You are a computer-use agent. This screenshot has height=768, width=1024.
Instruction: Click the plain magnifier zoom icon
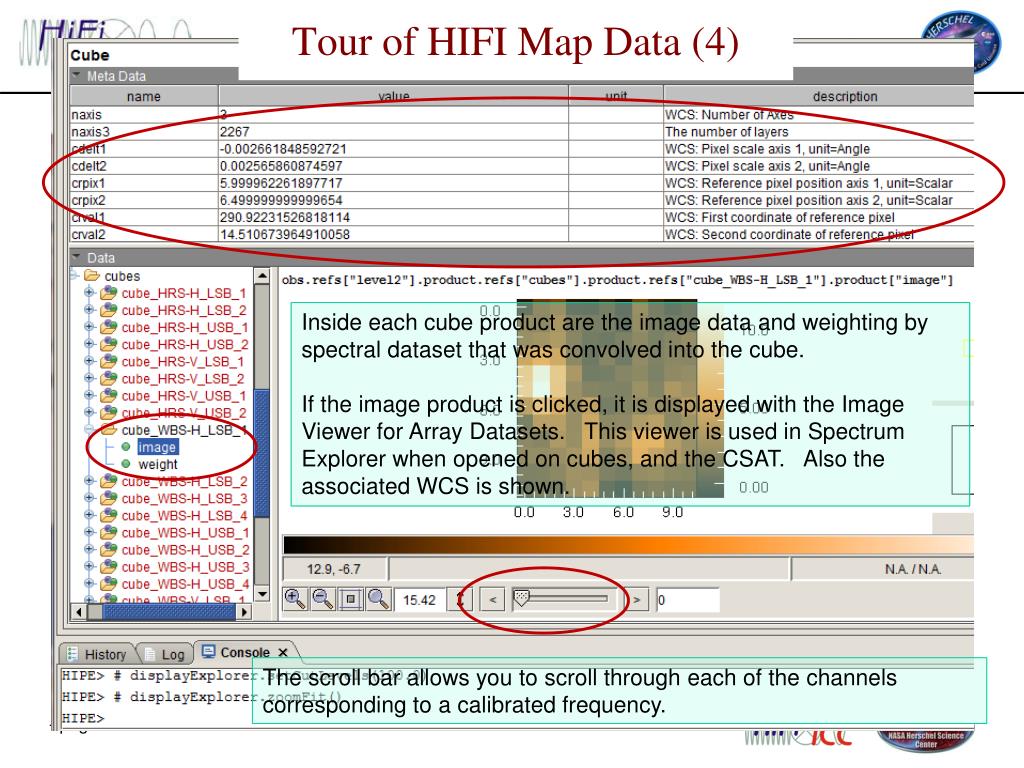[379, 599]
